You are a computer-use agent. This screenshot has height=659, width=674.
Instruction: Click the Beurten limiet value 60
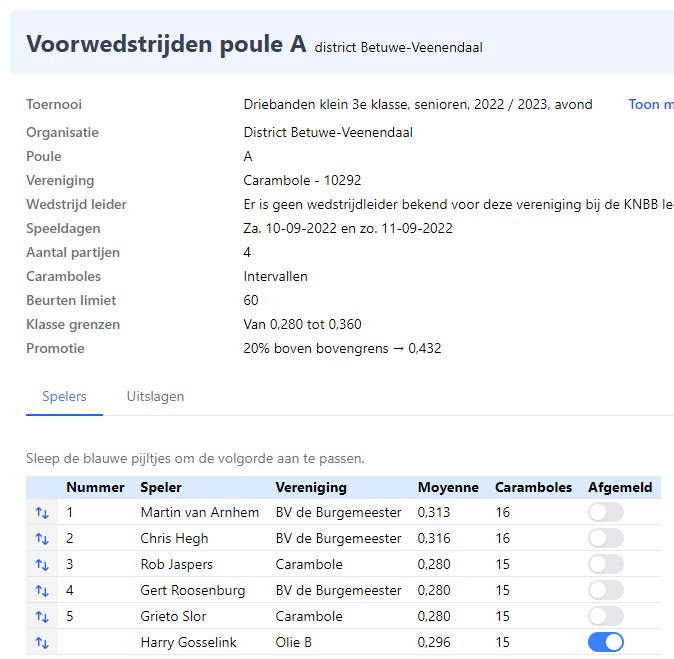click(x=251, y=300)
